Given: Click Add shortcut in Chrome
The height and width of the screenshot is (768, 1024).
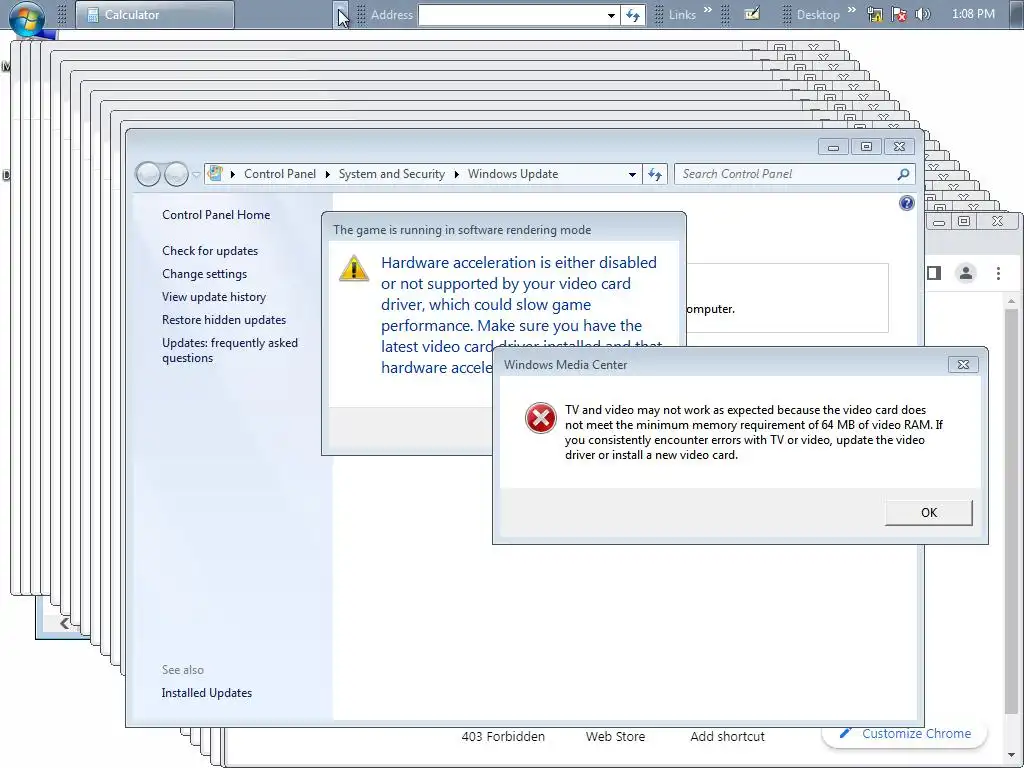Looking at the screenshot, I should [728, 737].
